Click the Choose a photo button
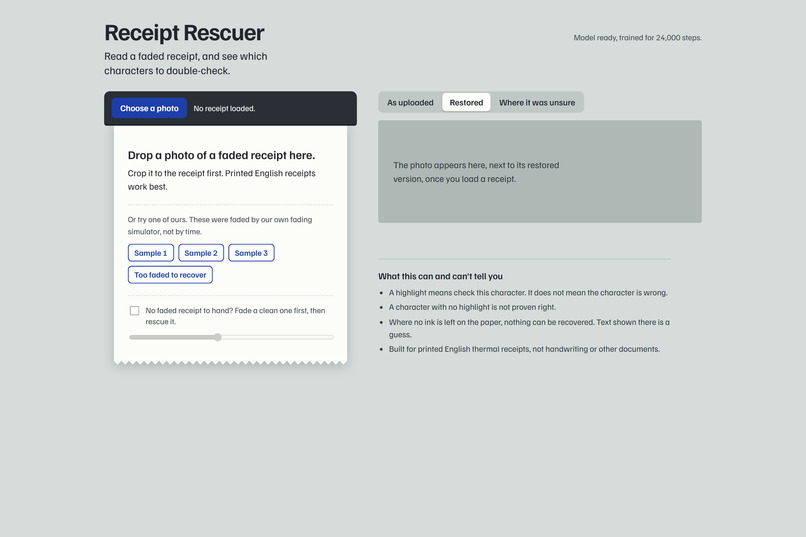 point(149,108)
